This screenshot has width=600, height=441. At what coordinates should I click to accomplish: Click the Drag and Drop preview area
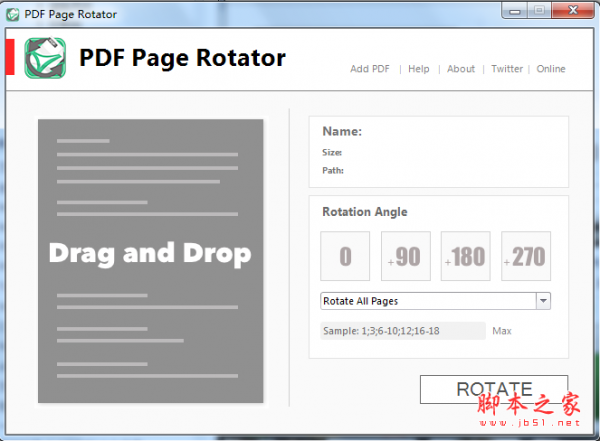click(x=150, y=261)
